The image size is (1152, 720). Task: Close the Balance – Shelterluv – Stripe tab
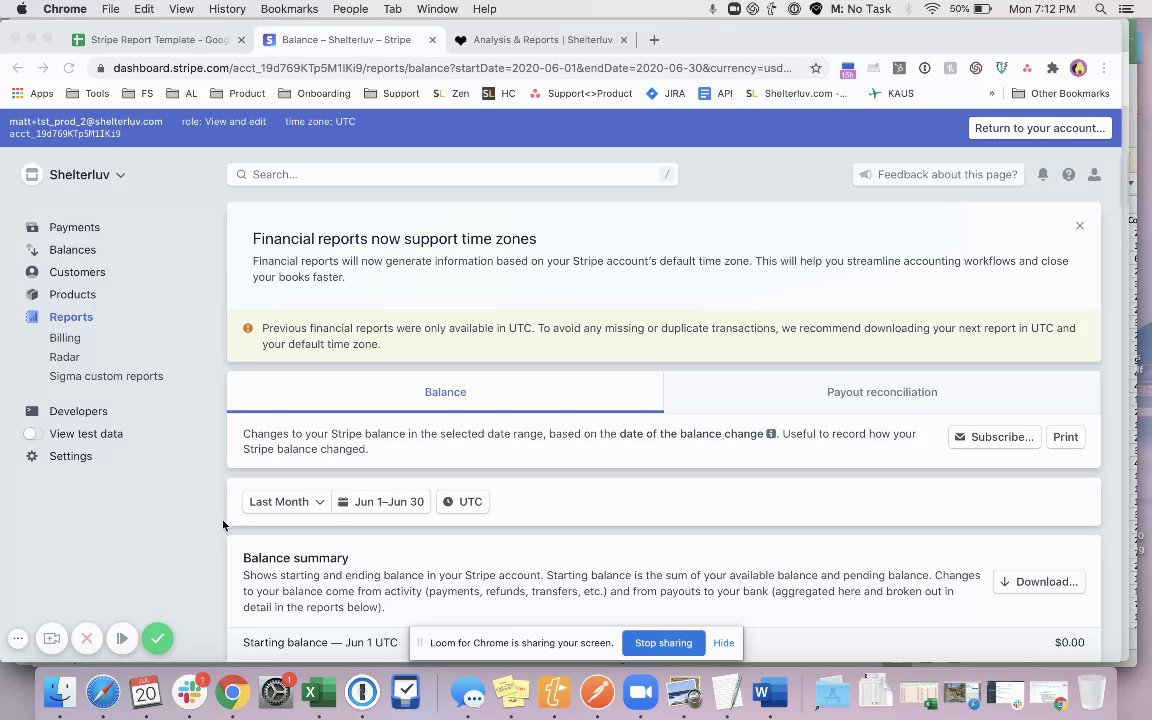point(433,40)
